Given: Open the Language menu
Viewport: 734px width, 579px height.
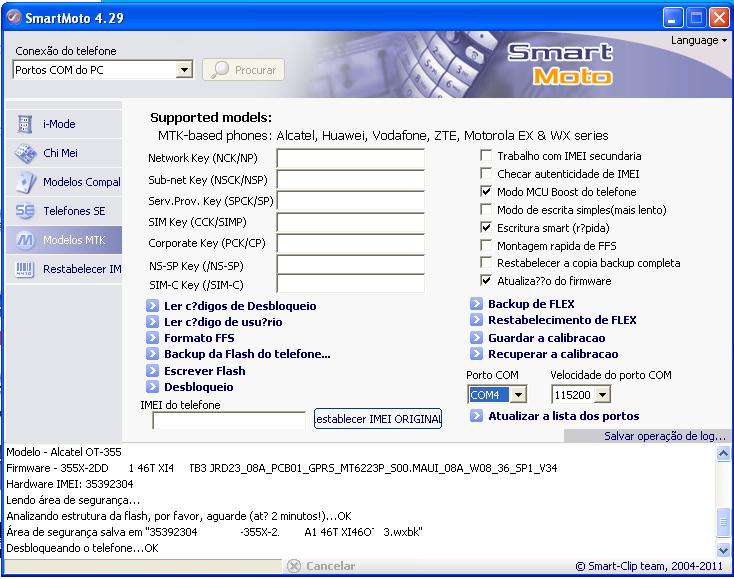Looking at the screenshot, I should click(x=698, y=41).
